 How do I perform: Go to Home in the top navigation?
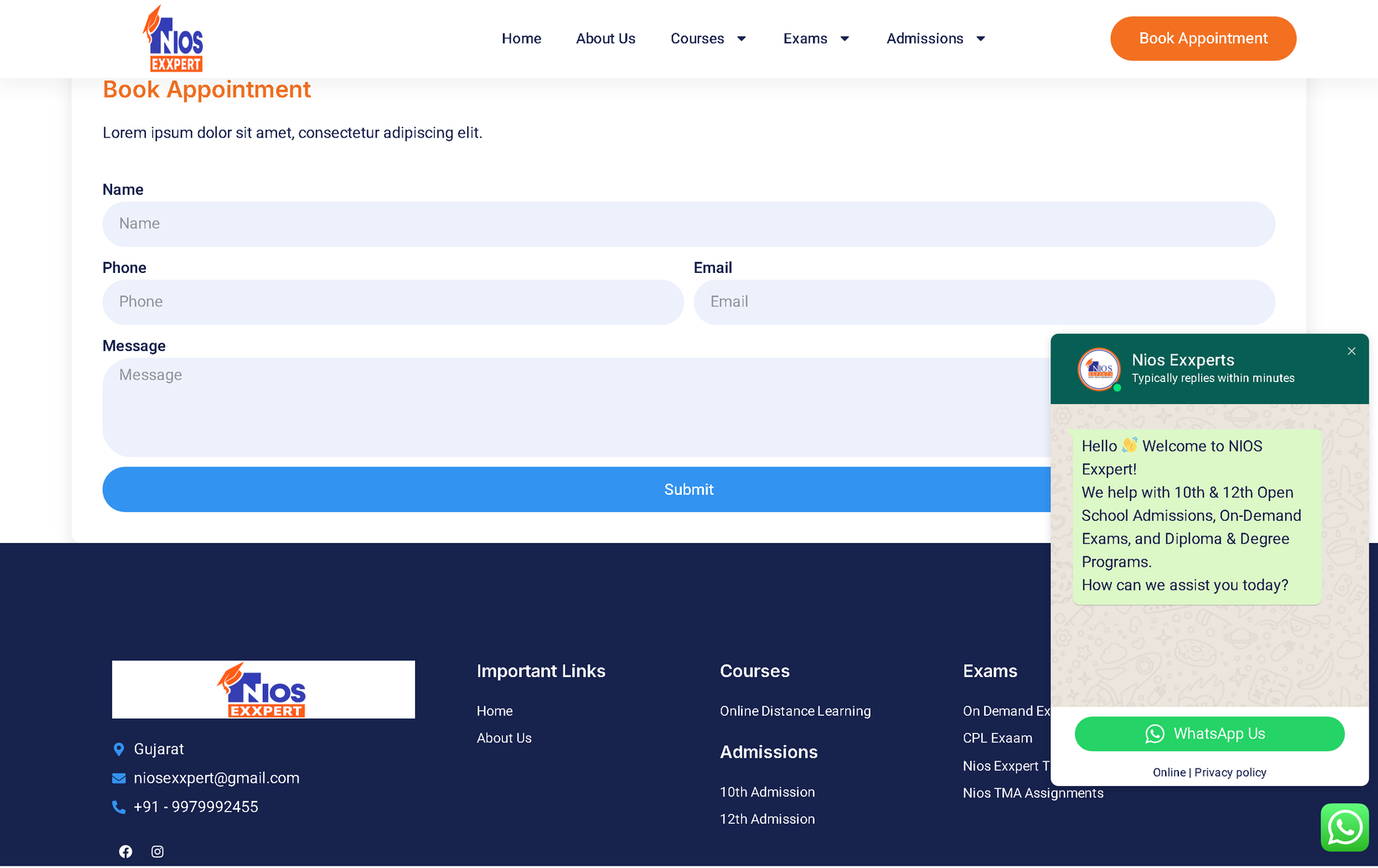click(522, 39)
